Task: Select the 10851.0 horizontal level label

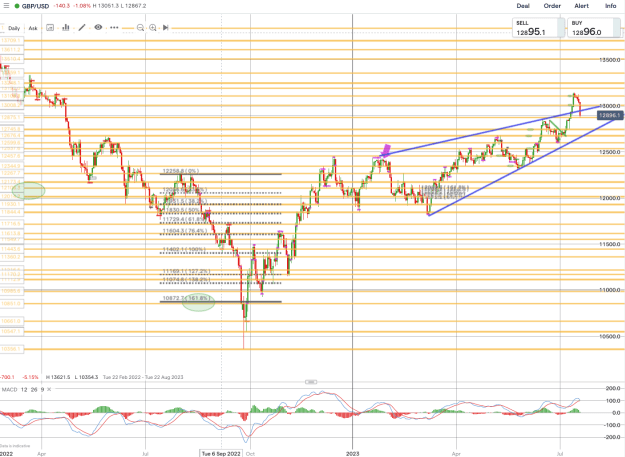Action: [x=11, y=304]
